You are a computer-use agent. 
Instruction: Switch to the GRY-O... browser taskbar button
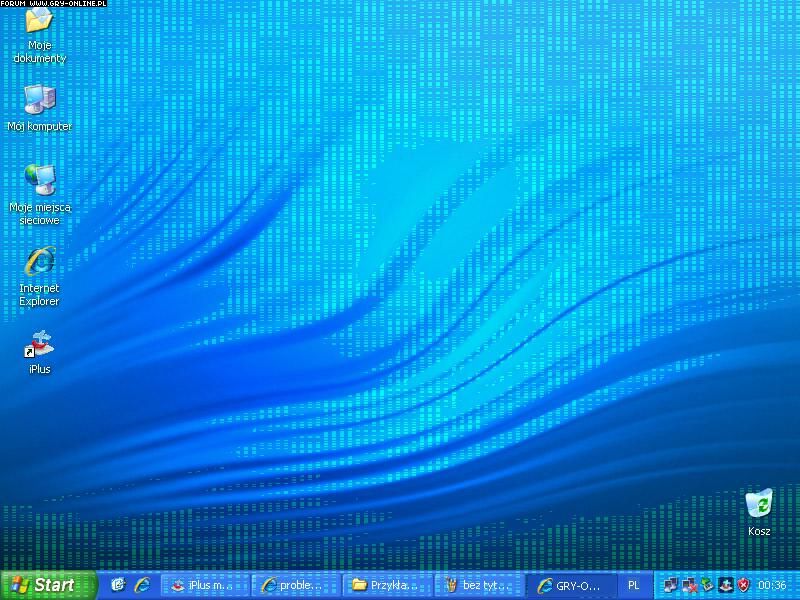click(569, 585)
